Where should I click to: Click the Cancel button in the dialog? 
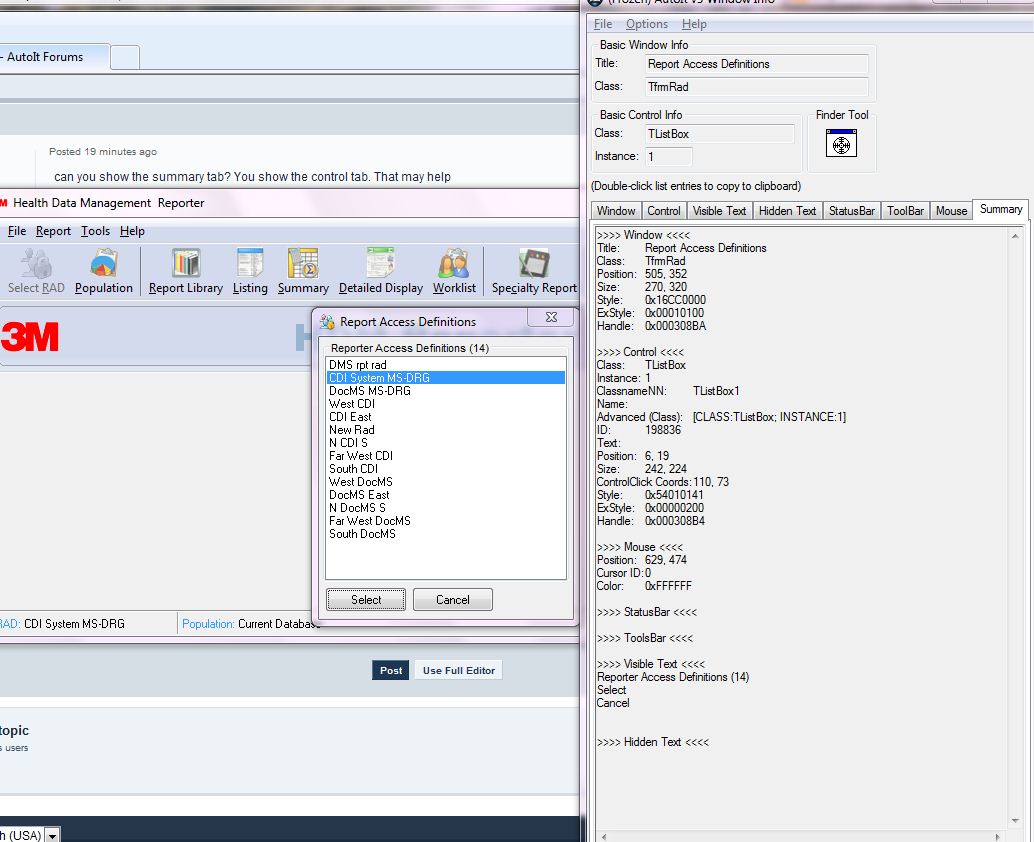452,599
